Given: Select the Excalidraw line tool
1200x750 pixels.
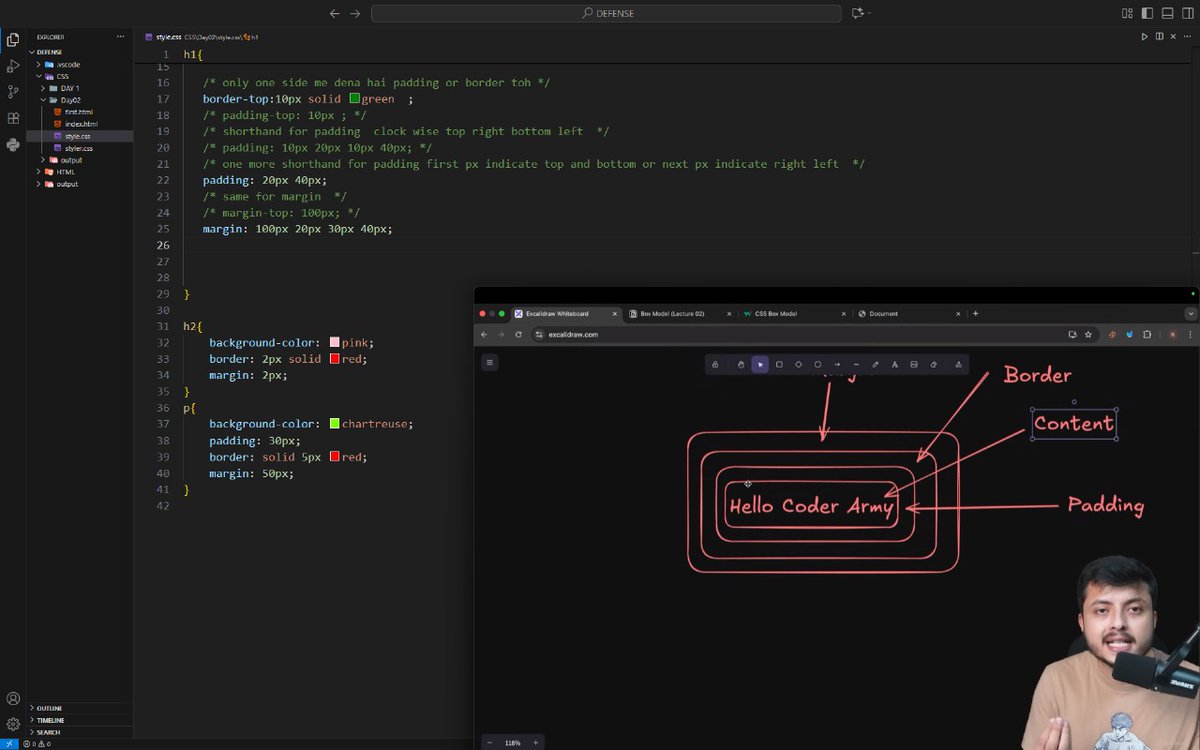Looking at the screenshot, I should pos(856,365).
